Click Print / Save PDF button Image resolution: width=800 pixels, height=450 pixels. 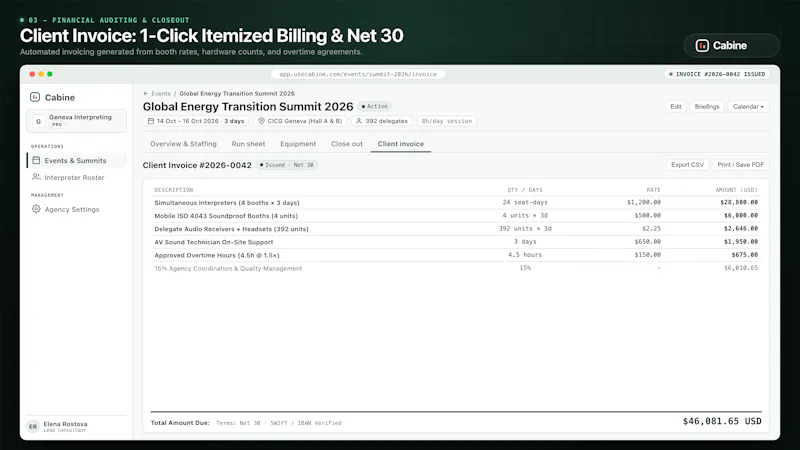(740, 165)
